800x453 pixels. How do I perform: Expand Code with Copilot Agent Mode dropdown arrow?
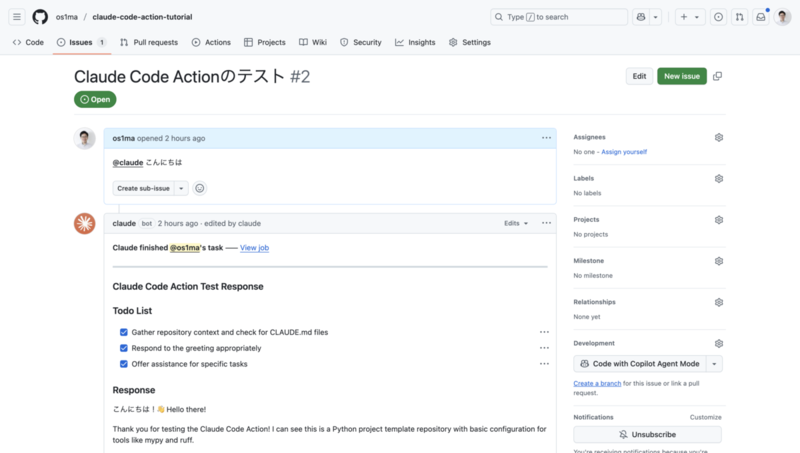pos(714,364)
